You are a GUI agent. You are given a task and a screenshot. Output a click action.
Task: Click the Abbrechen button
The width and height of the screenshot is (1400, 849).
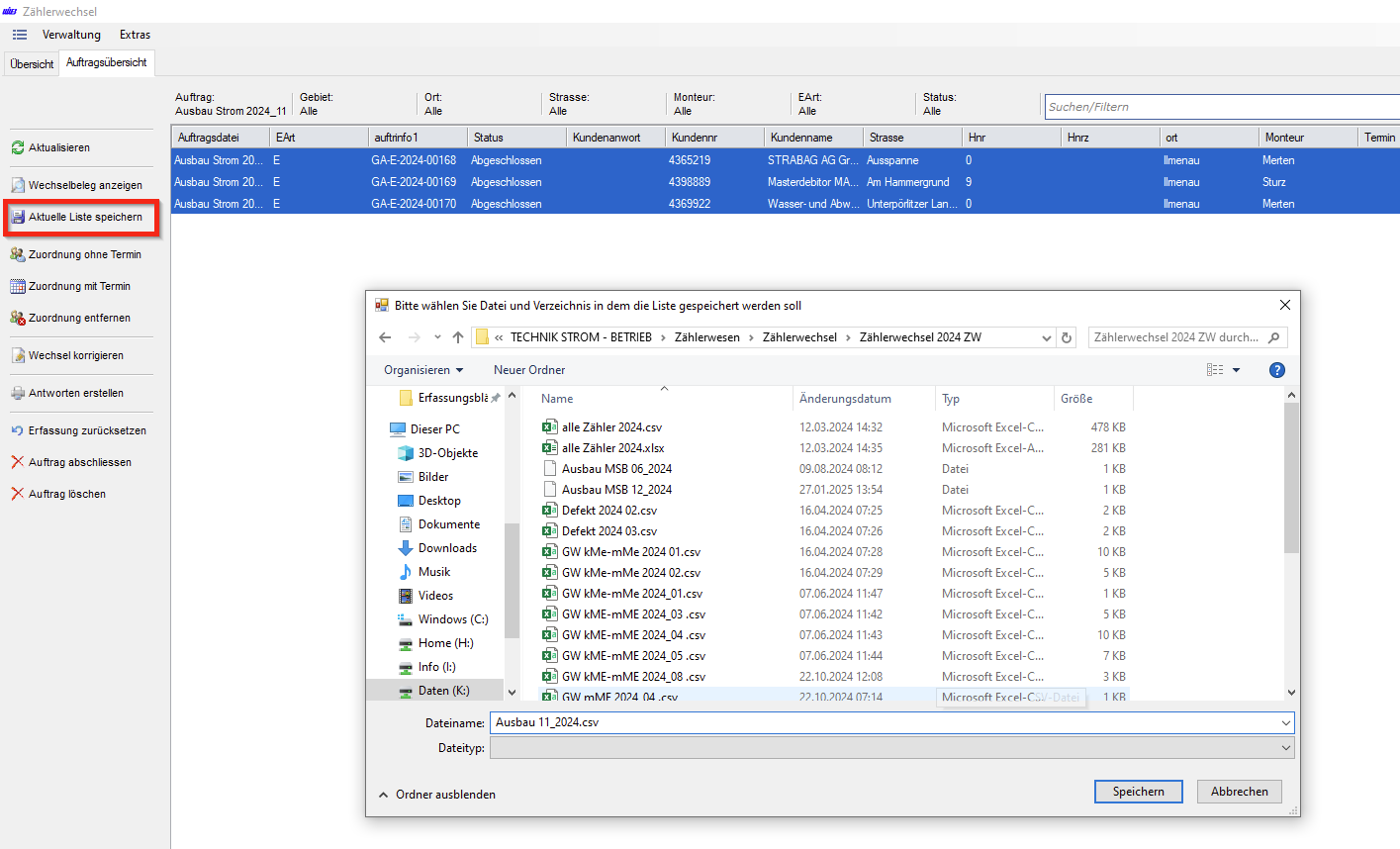[x=1239, y=792]
